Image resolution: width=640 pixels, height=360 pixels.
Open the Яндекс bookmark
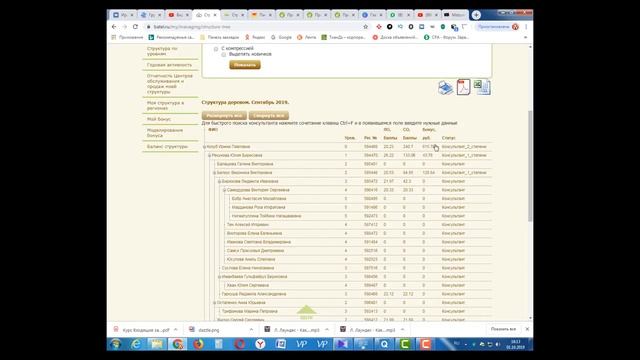click(x=255, y=37)
